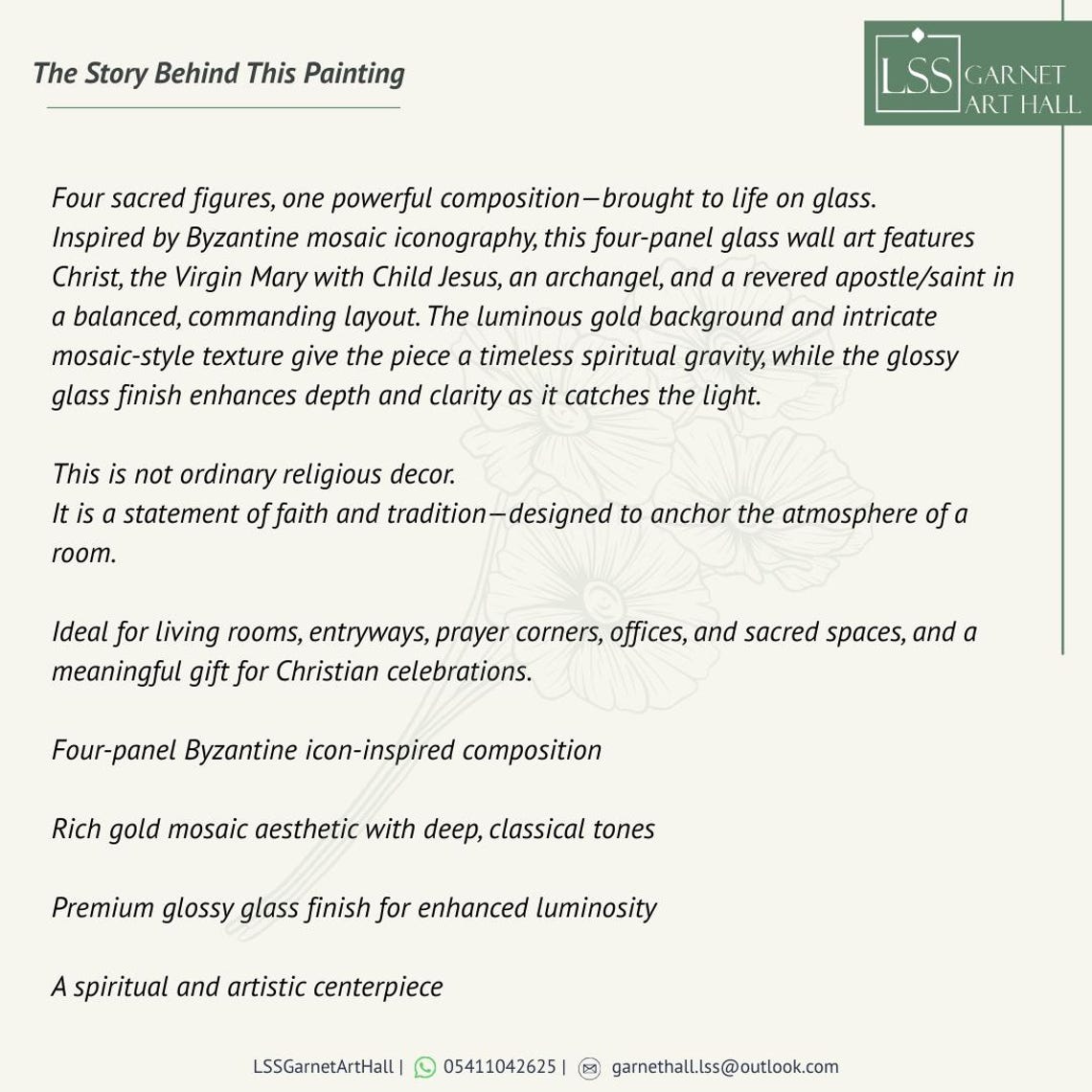
Task: Click the LSSGarnetArtHall handle in the footer
Action: point(323,1067)
